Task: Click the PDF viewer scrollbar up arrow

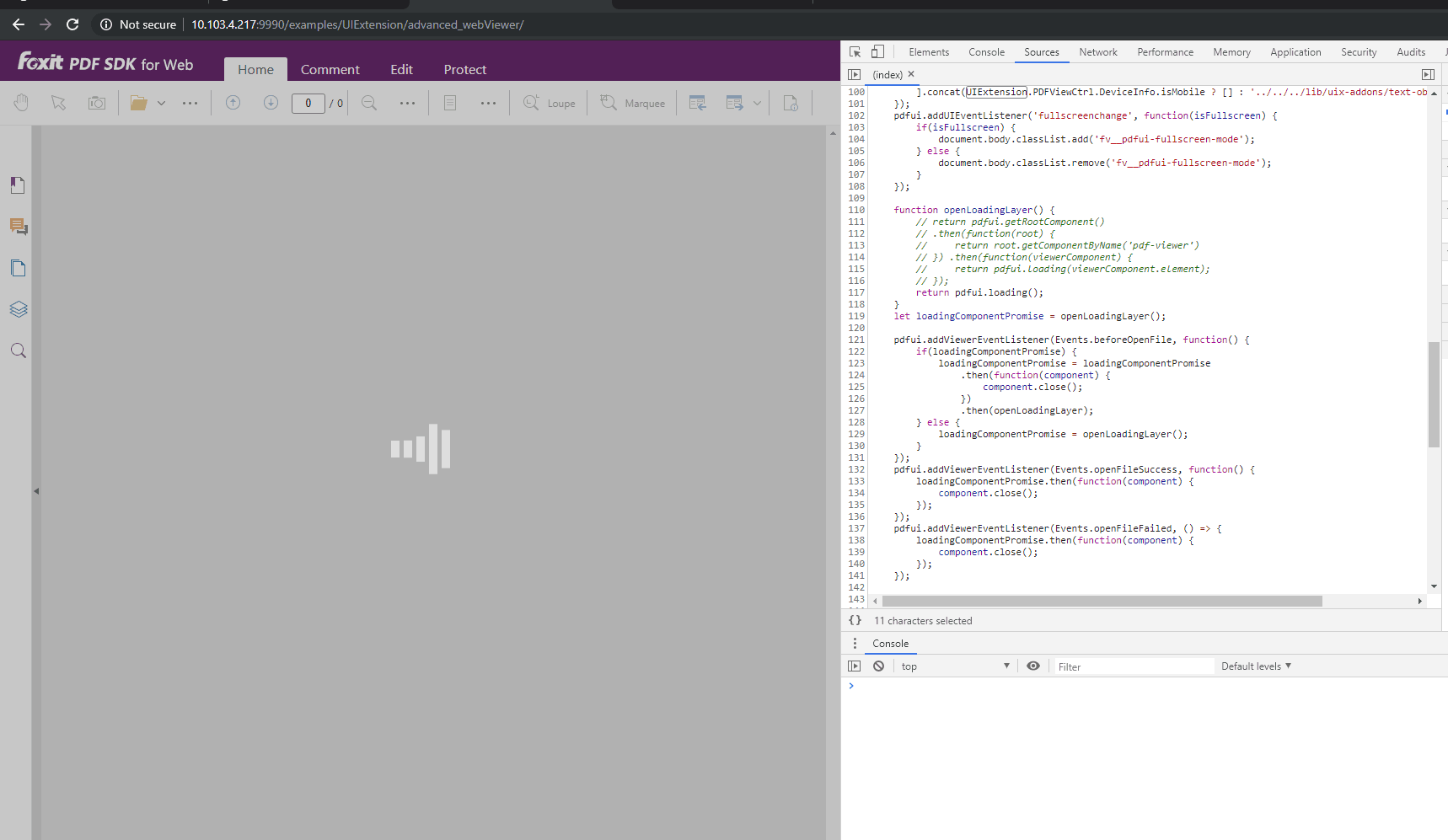Action: pos(833,132)
